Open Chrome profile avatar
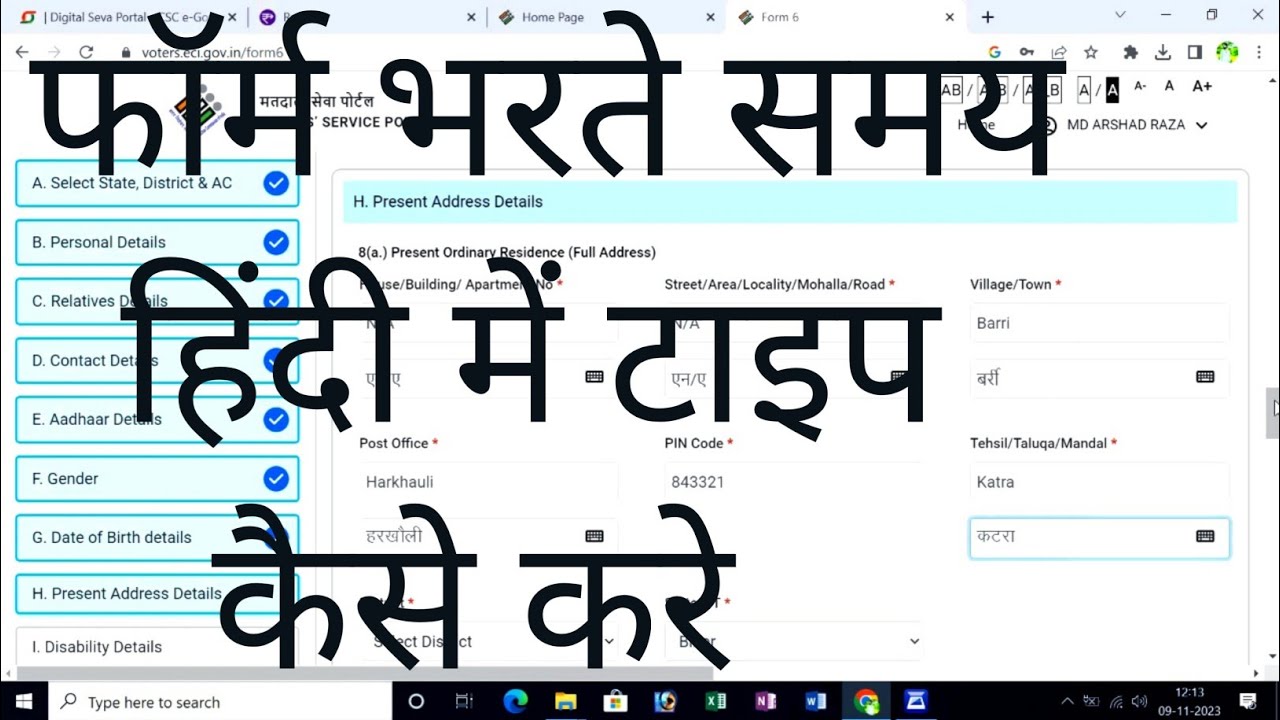The height and width of the screenshot is (720, 1280). 1227,52
